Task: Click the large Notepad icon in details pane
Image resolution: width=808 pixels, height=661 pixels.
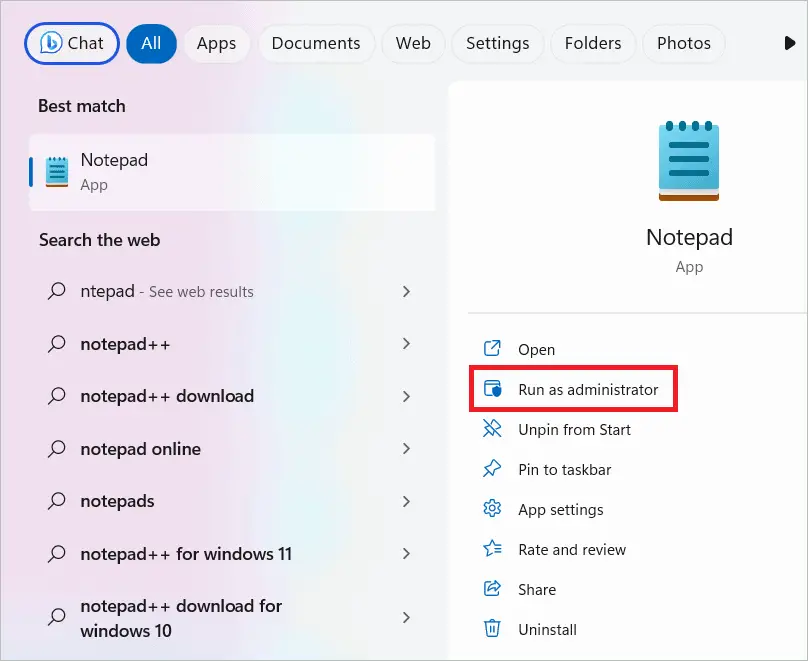Action: pyautogui.click(x=689, y=161)
